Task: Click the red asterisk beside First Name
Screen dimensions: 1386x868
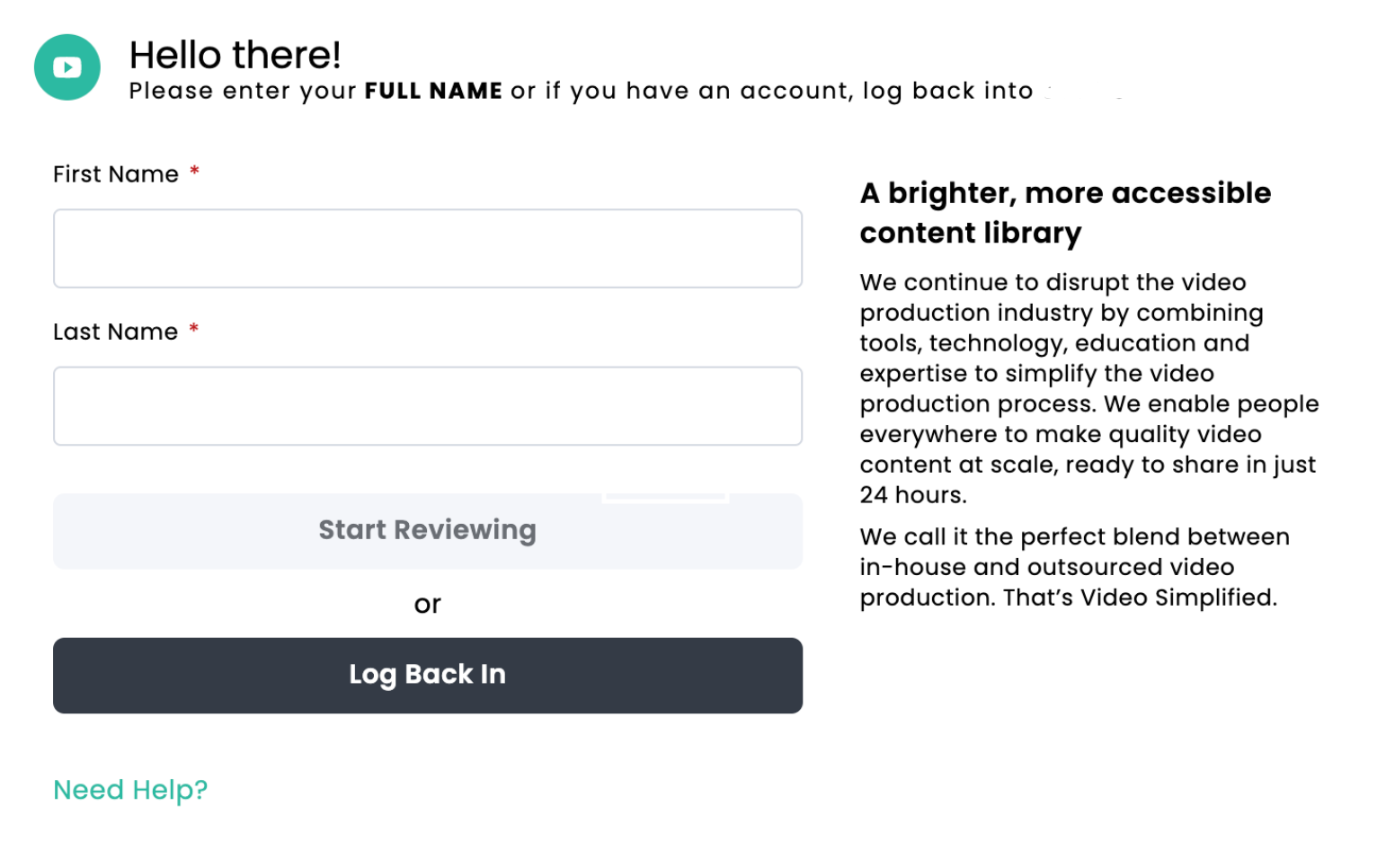Action: click(194, 171)
